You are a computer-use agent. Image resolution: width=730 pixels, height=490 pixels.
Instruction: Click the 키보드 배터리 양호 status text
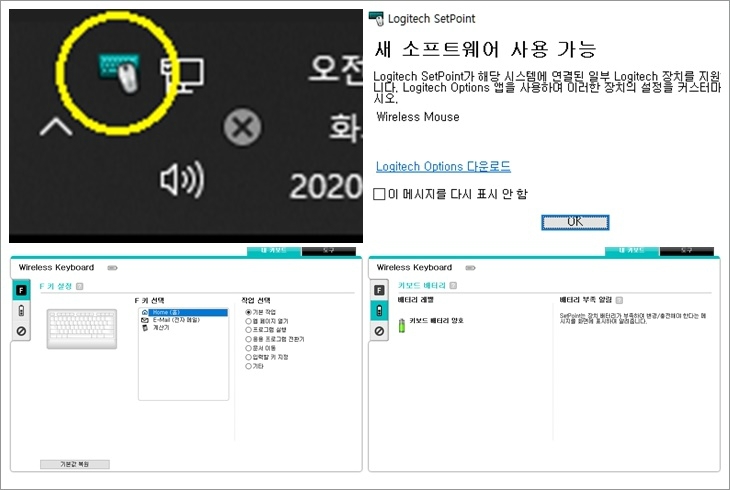click(x=436, y=320)
